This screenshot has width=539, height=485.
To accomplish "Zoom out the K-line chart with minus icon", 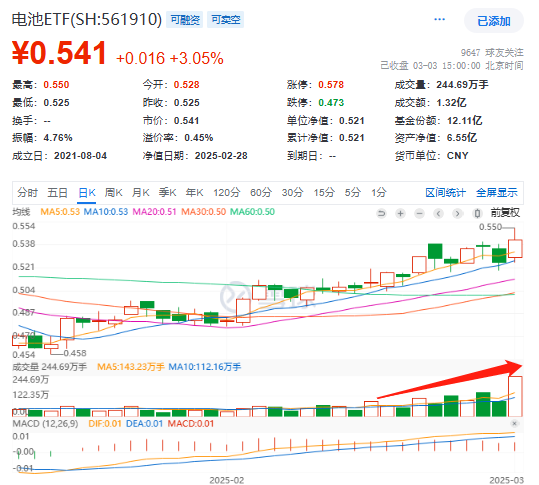I will (x=419, y=213).
